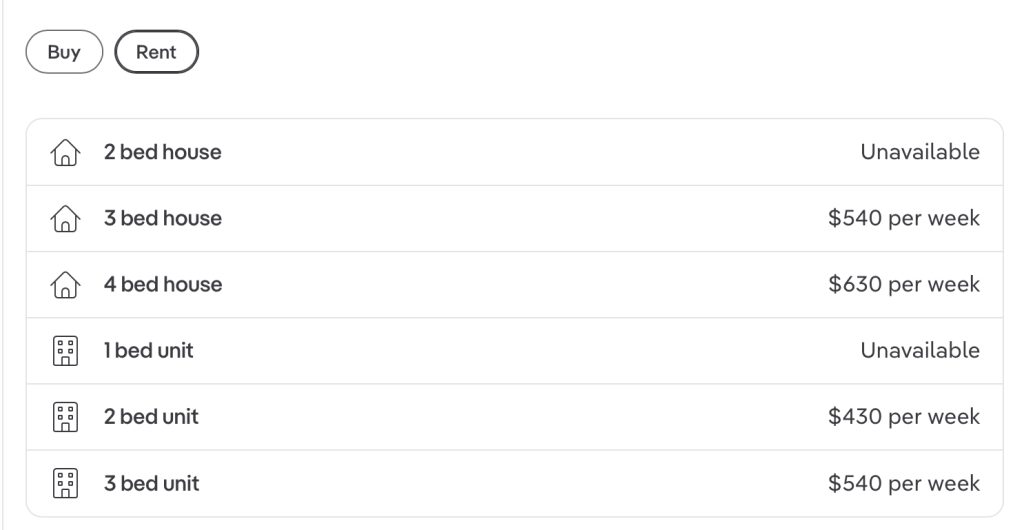Screen dimensions: 1024x530
Task: Click the building icon beside 1 bed unit
Action: click(65, 351)
